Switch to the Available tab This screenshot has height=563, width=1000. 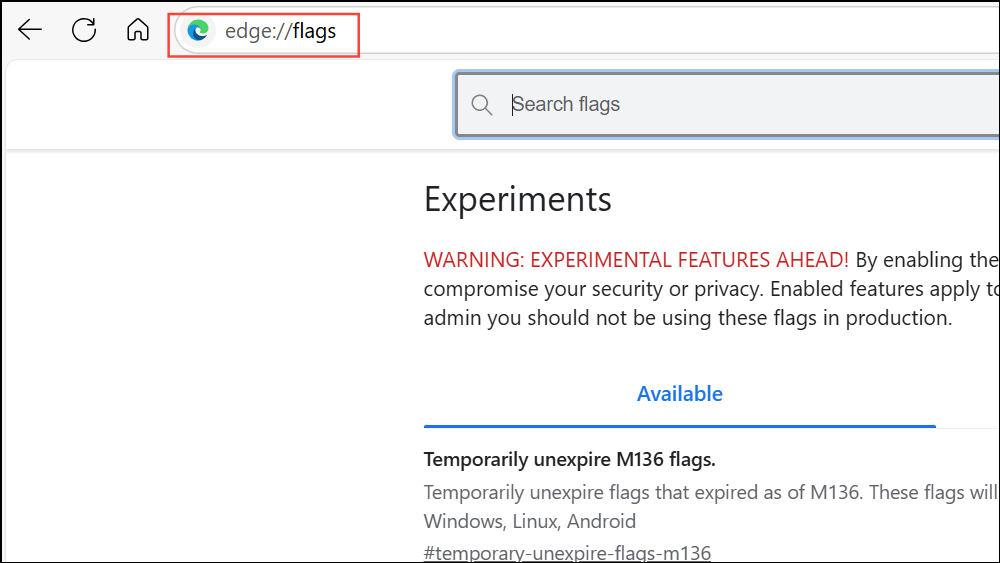point(680,393)
